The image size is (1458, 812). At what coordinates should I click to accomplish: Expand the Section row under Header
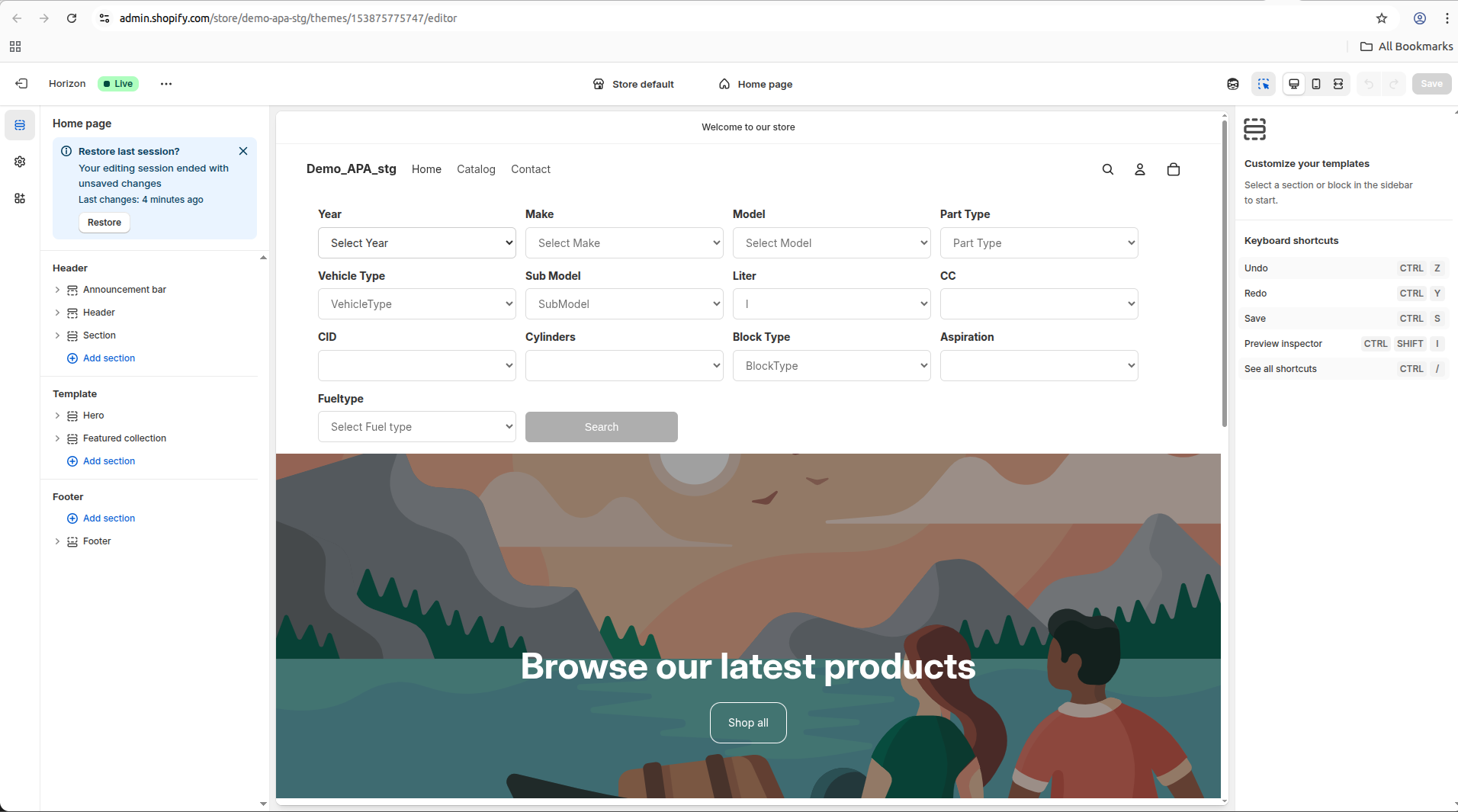57,335
